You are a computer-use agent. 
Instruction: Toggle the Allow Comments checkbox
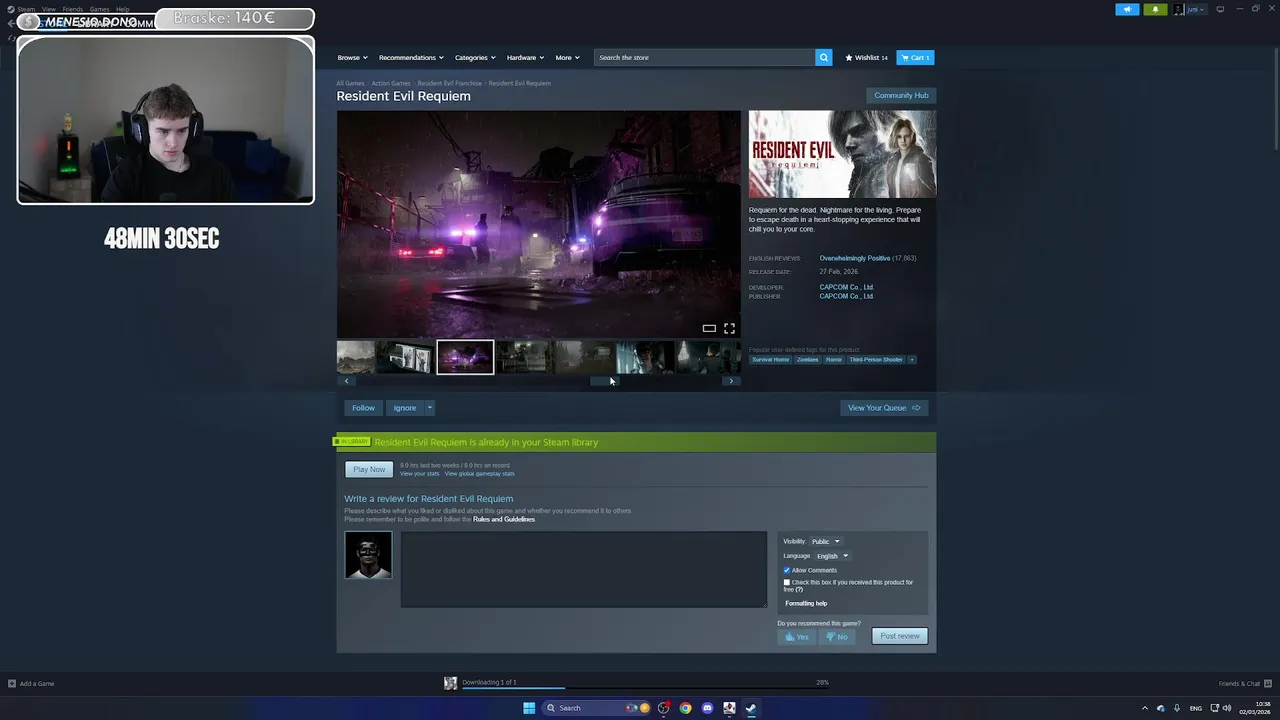click(787, 570)
